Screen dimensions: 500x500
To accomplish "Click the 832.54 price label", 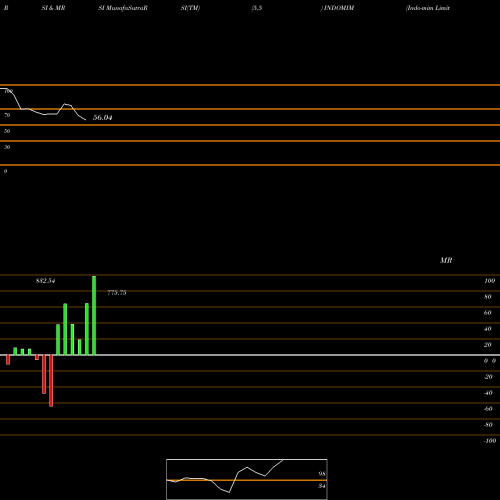I will 45,281.
